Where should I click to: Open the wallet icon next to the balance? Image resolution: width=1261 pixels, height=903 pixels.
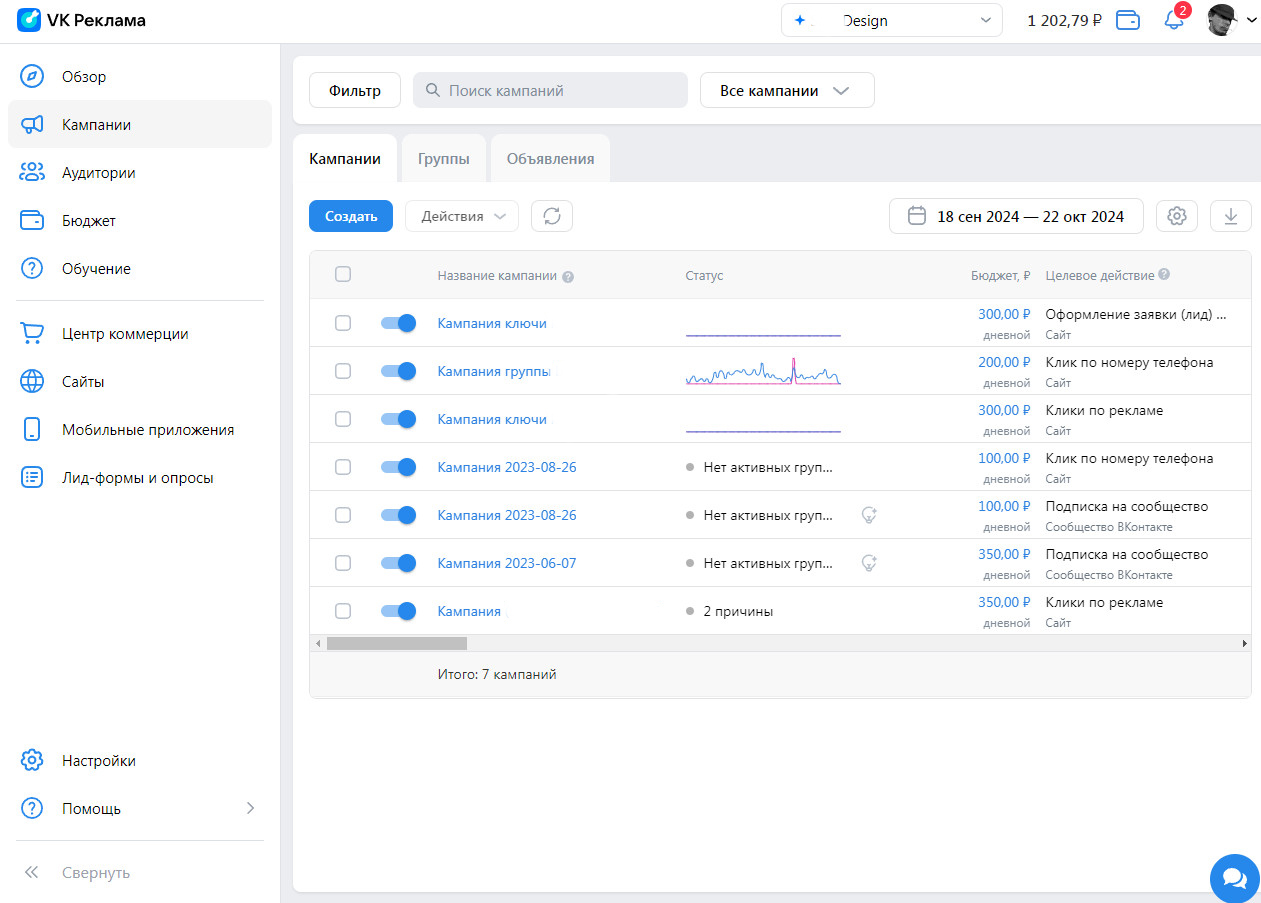pyautogui.click(x=1128, y=20)
